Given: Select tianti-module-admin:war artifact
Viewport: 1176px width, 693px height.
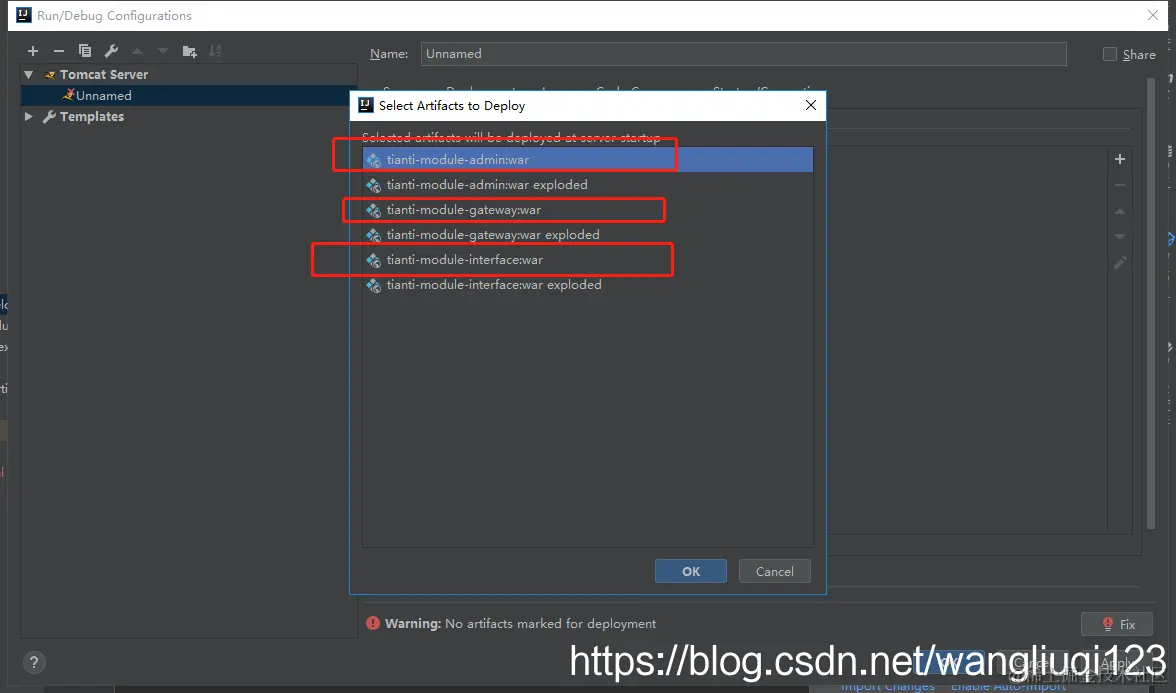Looking at the screenshot, I should click(x=587, y=160).
